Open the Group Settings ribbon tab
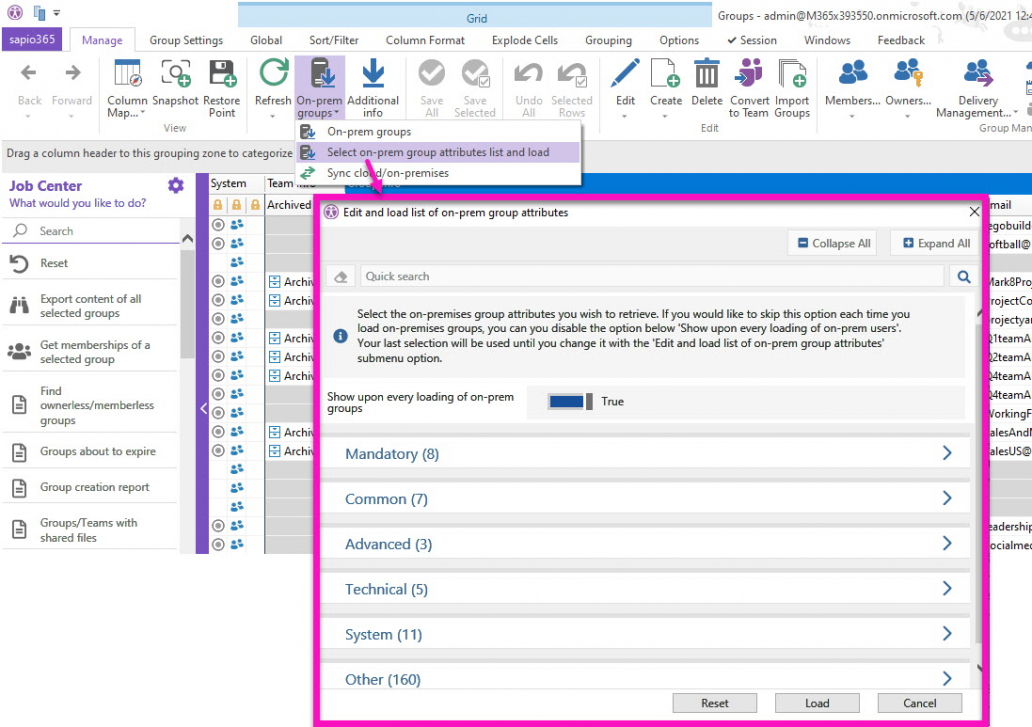Screen dimensions: 1032x727 pyautogui.click(x=186, y=40)
